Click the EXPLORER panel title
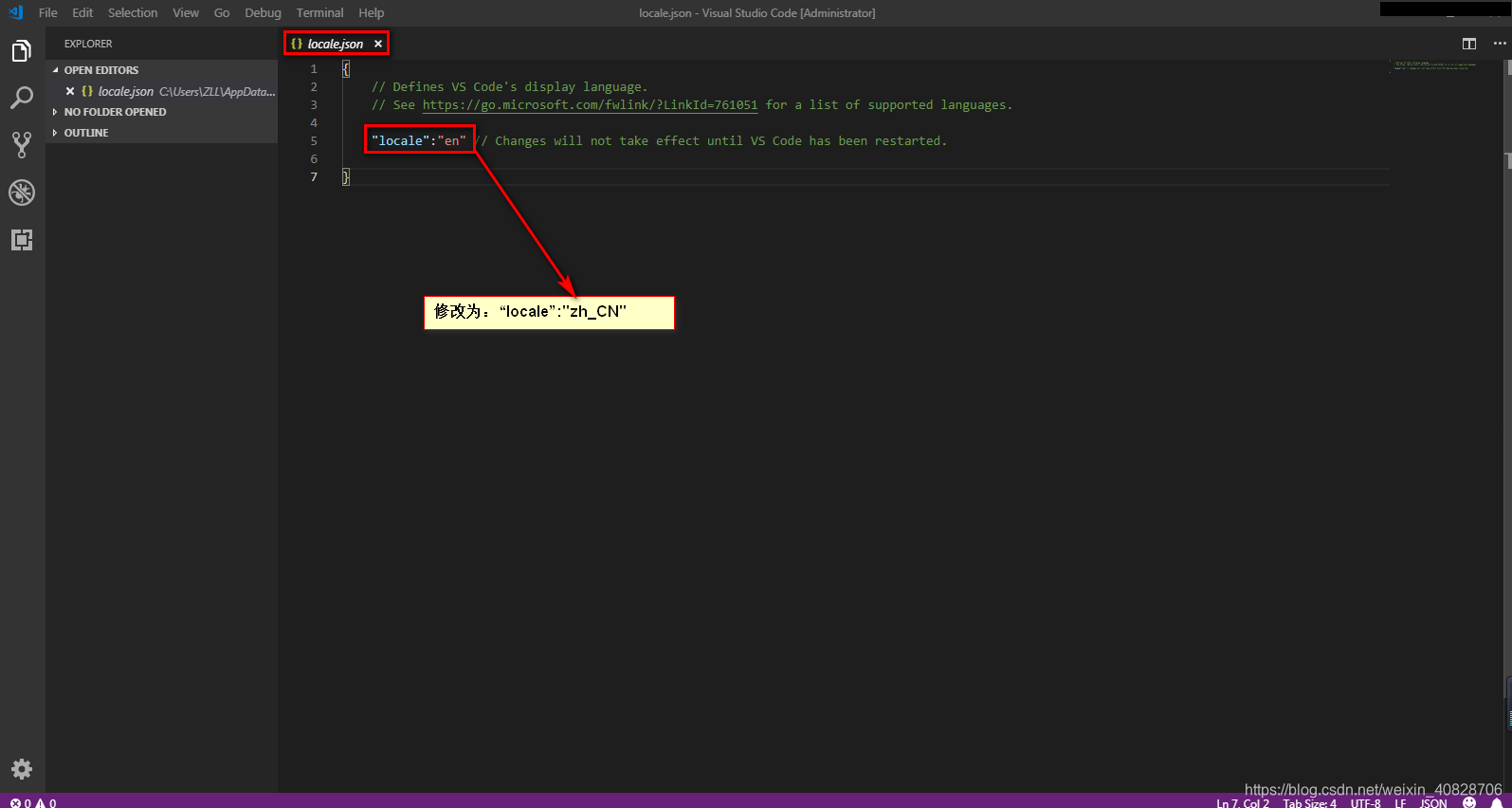This screenshot has width=1512, height=808. click(88, 44)
